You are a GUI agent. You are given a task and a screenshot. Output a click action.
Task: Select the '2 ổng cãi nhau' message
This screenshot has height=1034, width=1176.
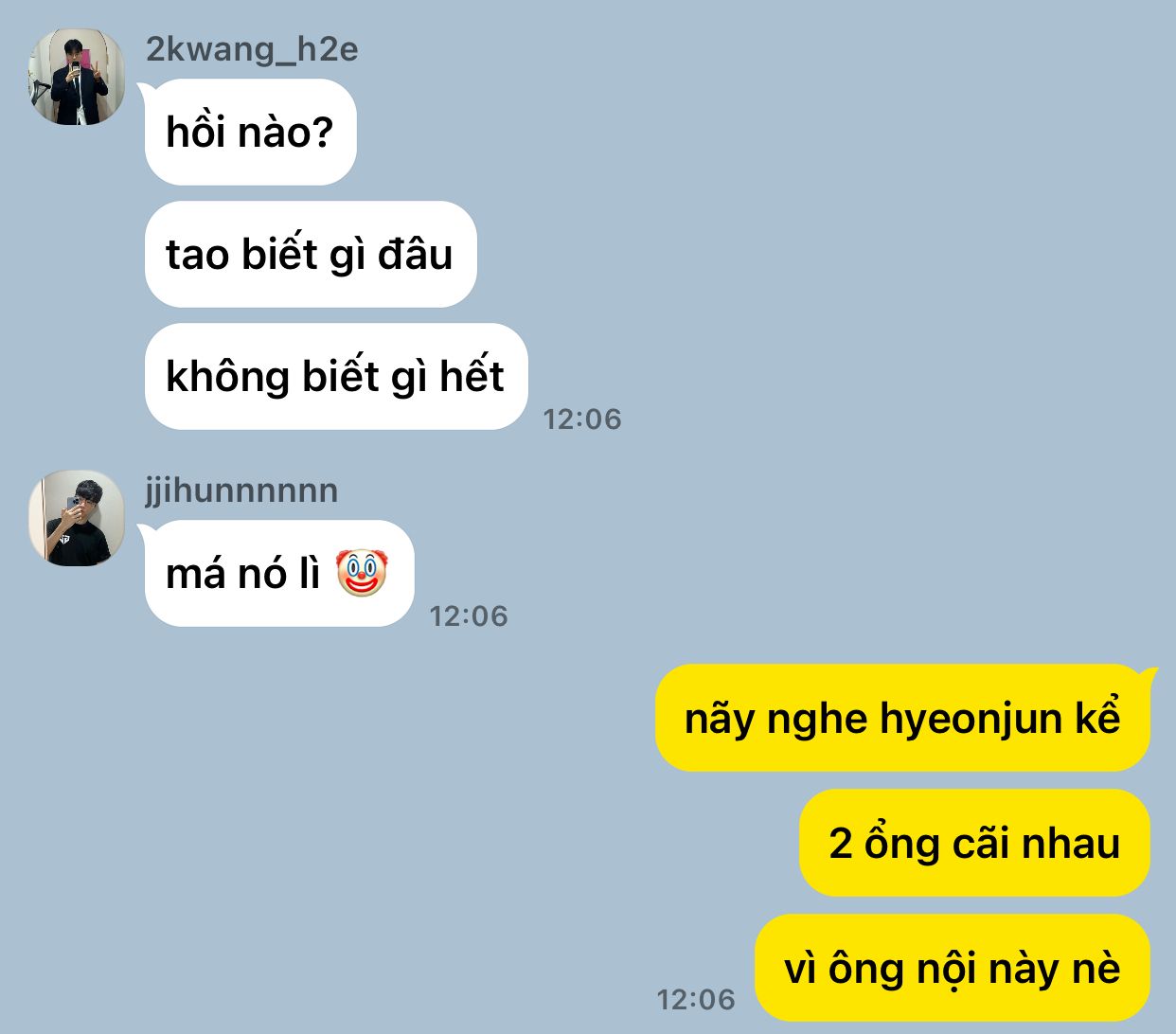point(974,843)
